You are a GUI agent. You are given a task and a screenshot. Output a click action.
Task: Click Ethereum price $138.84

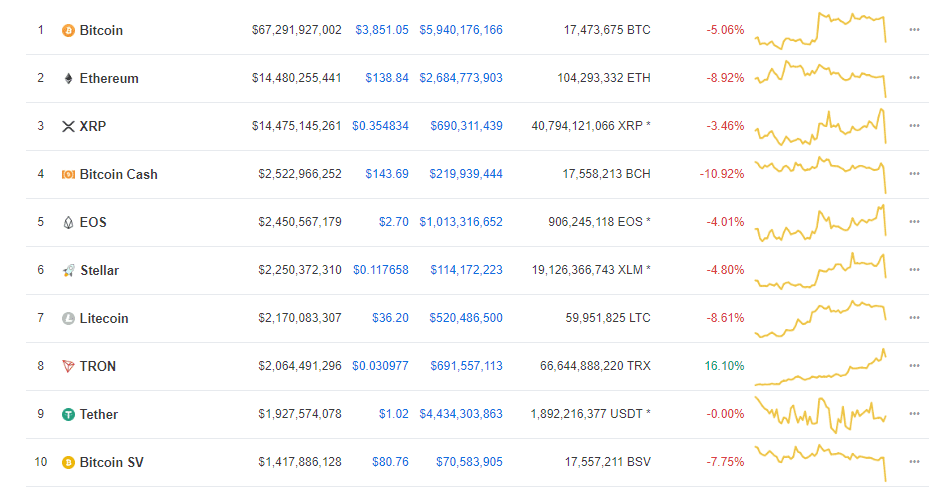coord(387,78)
